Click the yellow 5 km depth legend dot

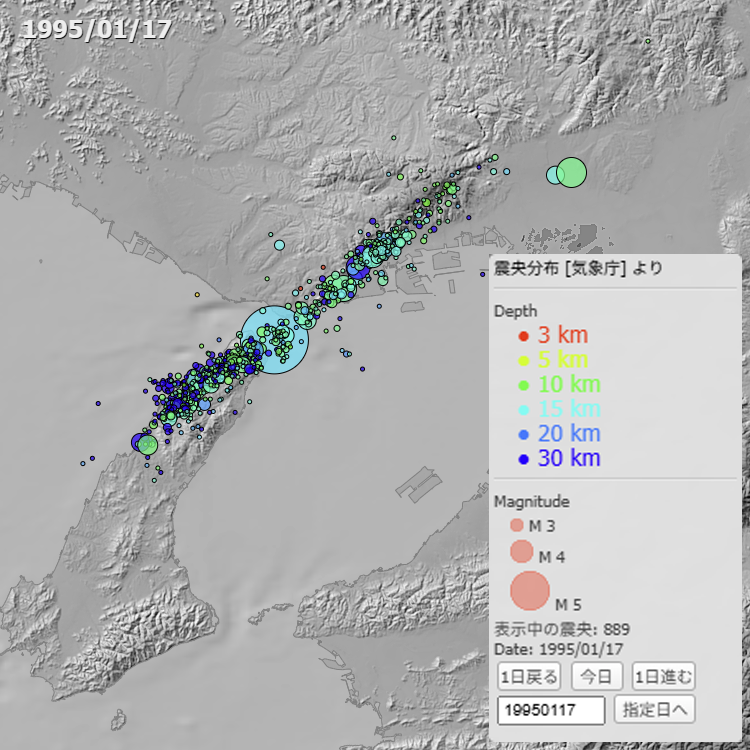point(524,361)
